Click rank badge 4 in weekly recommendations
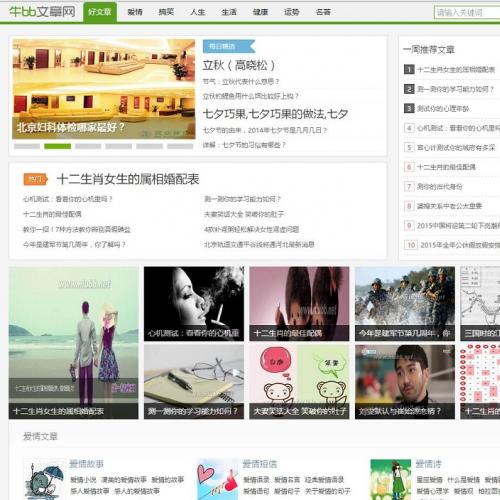The image size is (500, 500). [409, 128]
